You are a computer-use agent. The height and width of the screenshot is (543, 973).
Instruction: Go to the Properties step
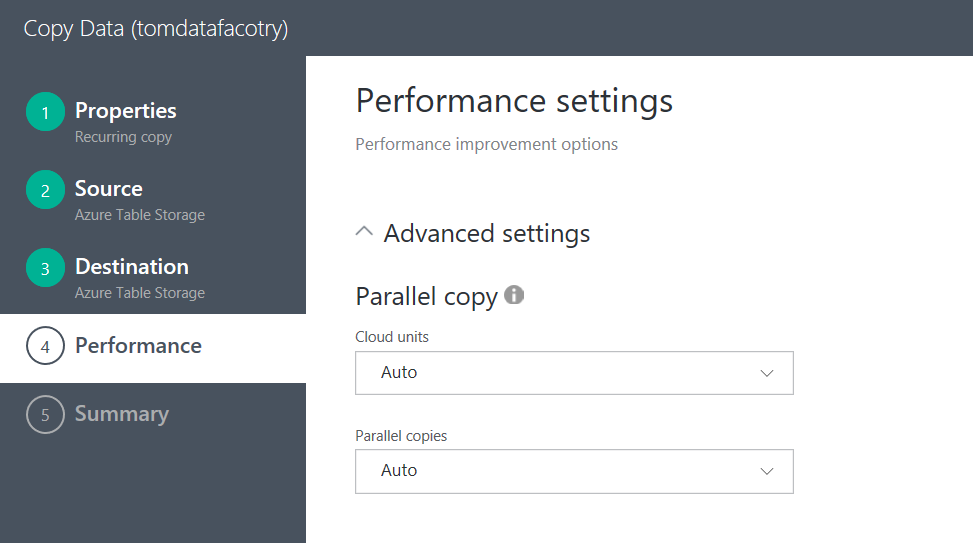[x=125, y=111]
